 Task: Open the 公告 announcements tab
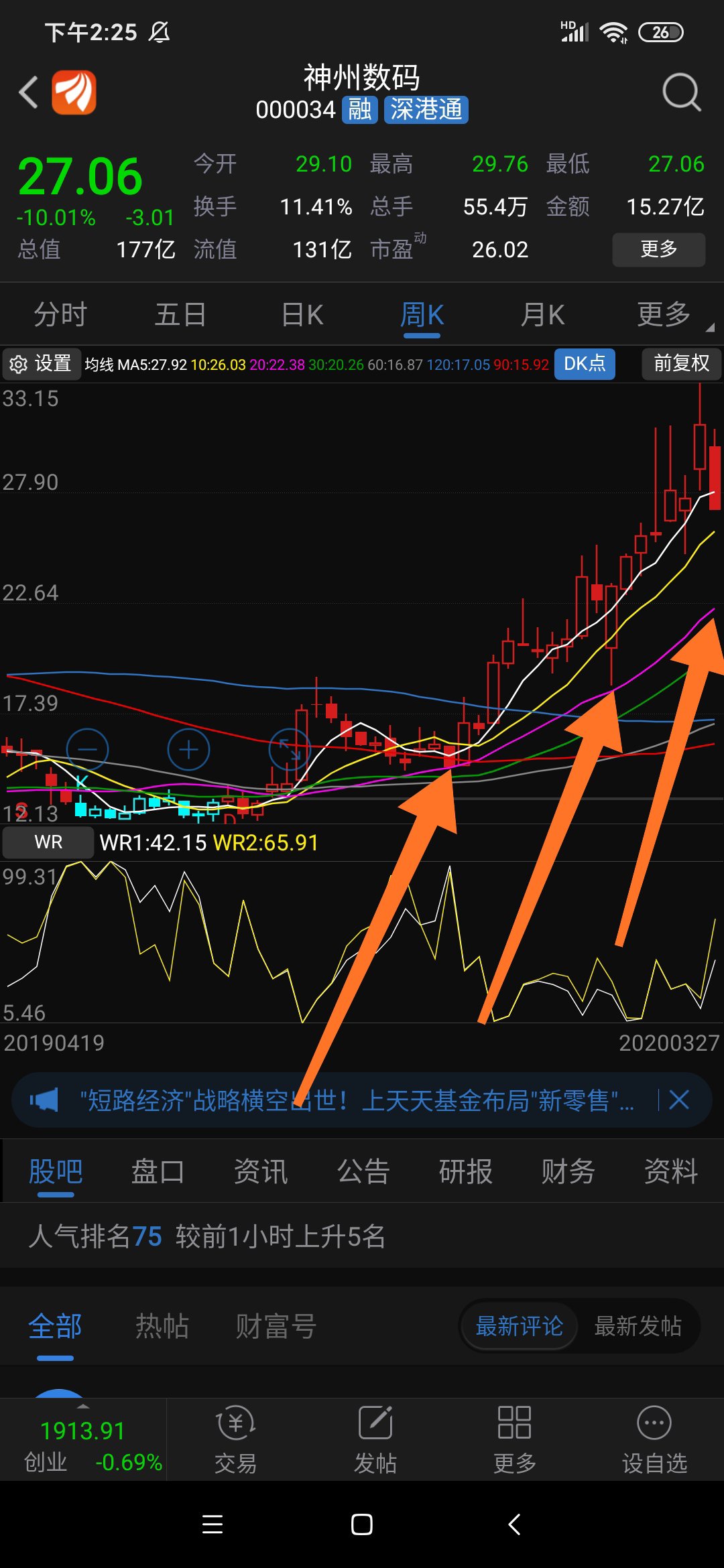pyautogui.click(x=363, y=1171)
